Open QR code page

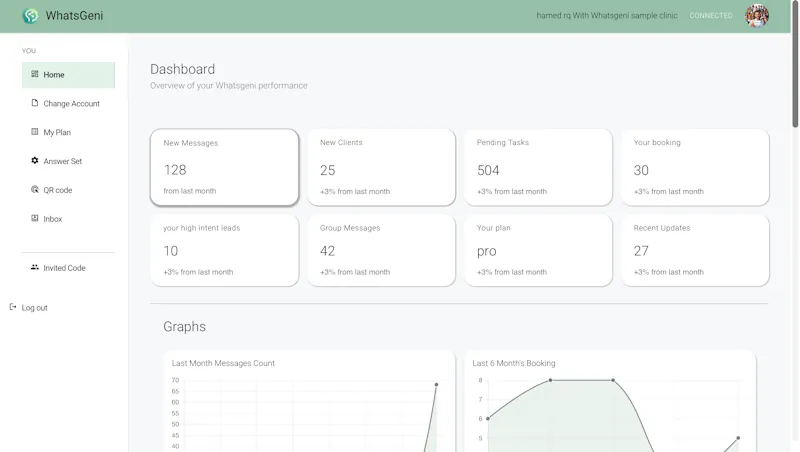tap(68, 190)
